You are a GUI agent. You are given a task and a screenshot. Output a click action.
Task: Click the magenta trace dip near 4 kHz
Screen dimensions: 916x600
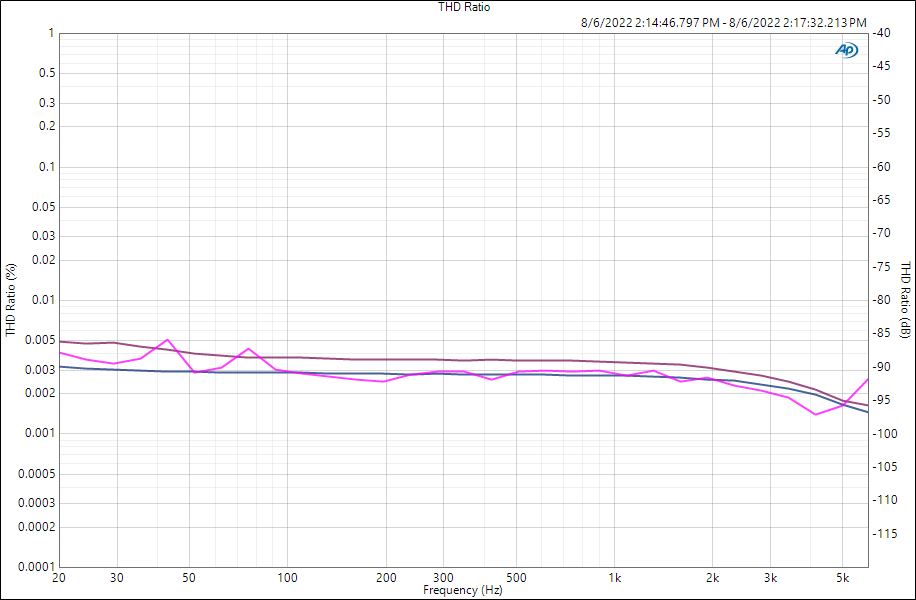pyautogui.click(x=816, y=414)
